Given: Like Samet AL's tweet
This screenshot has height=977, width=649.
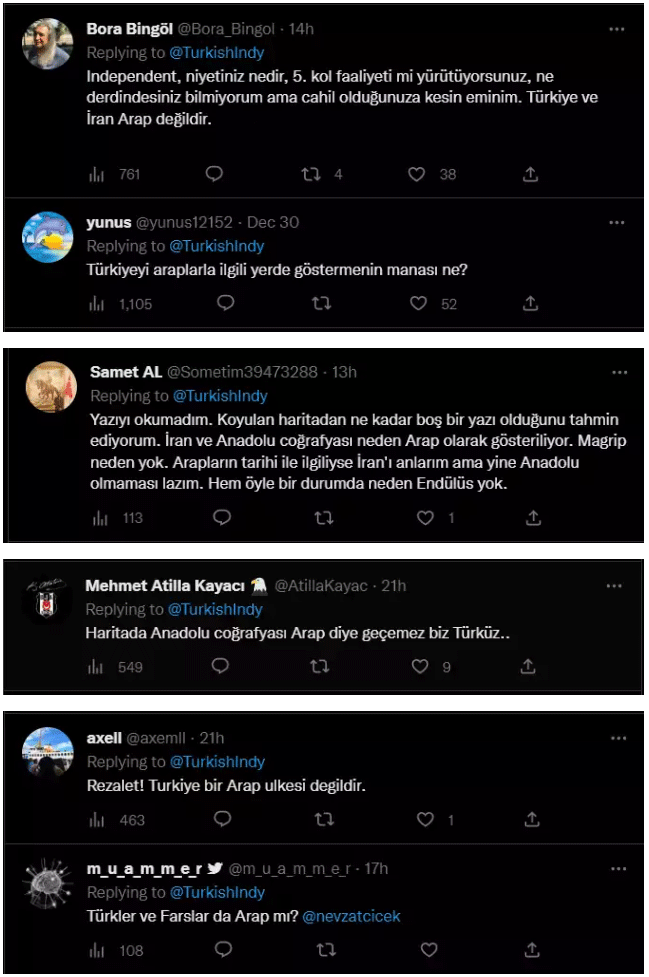Looking at the screenshot, I should (426, 517).
